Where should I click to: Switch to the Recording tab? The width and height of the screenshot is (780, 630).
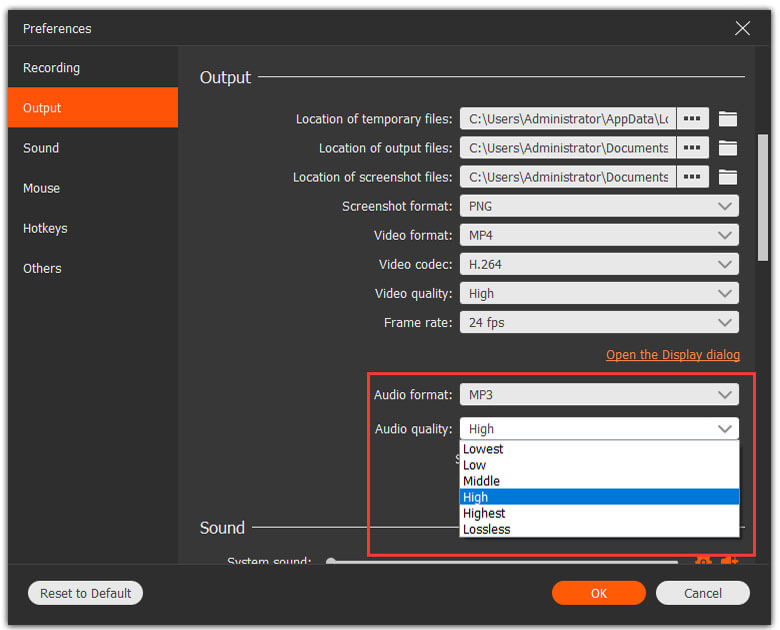point(93,68)
